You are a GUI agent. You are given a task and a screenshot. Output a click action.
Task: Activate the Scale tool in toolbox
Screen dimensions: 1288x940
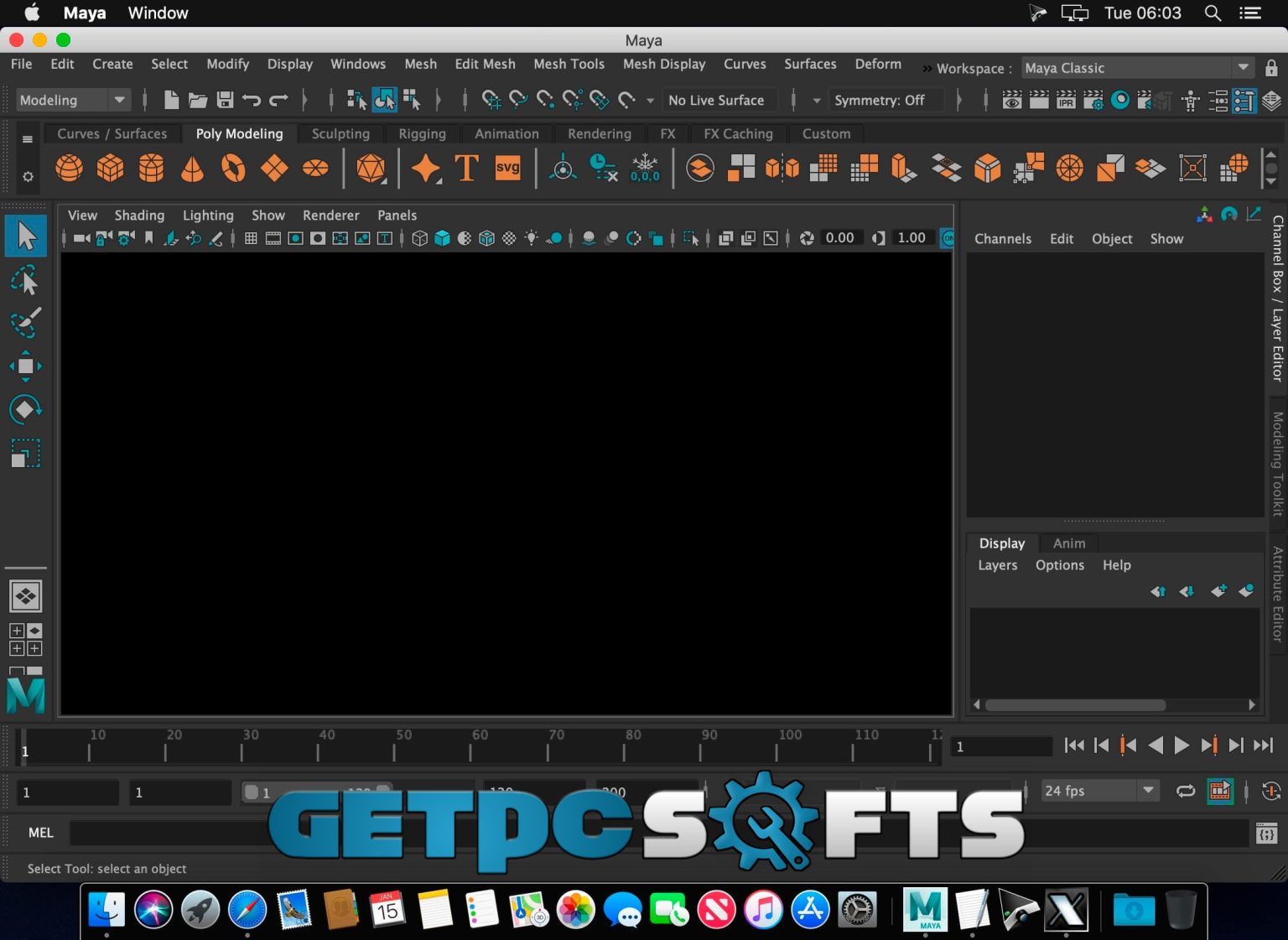coord(26,454)
